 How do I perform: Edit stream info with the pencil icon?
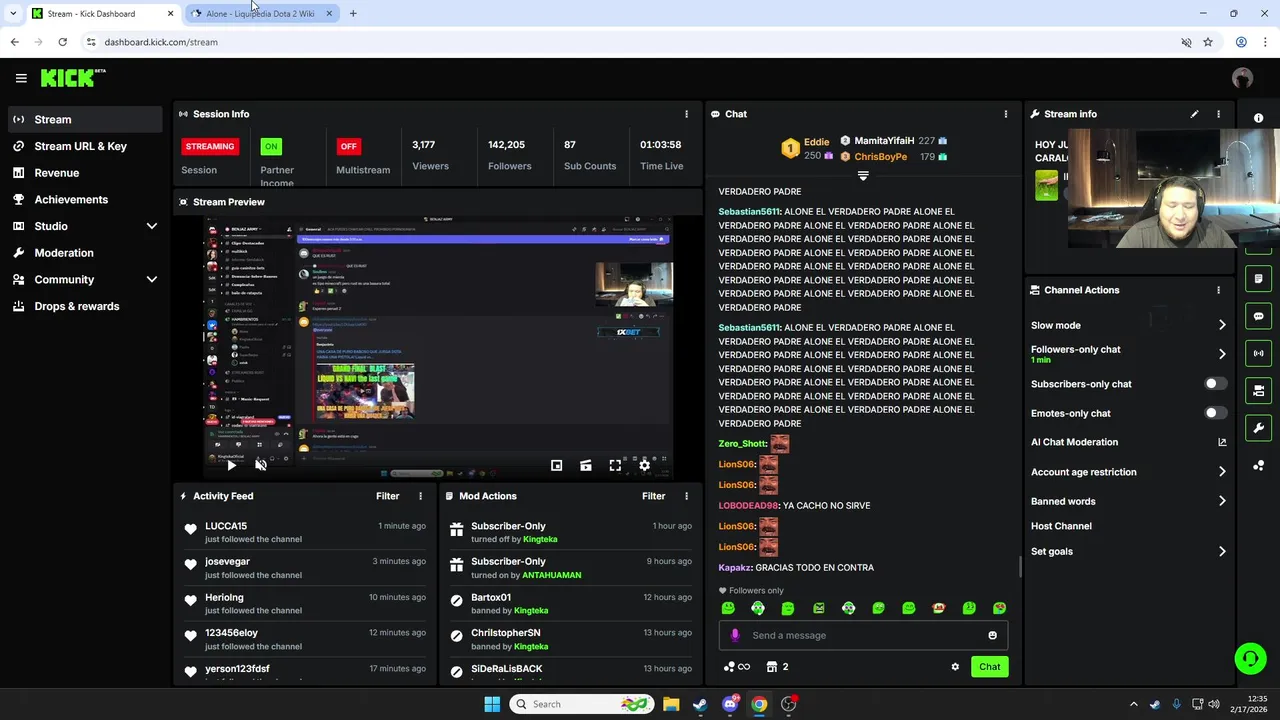point(1194,114)
